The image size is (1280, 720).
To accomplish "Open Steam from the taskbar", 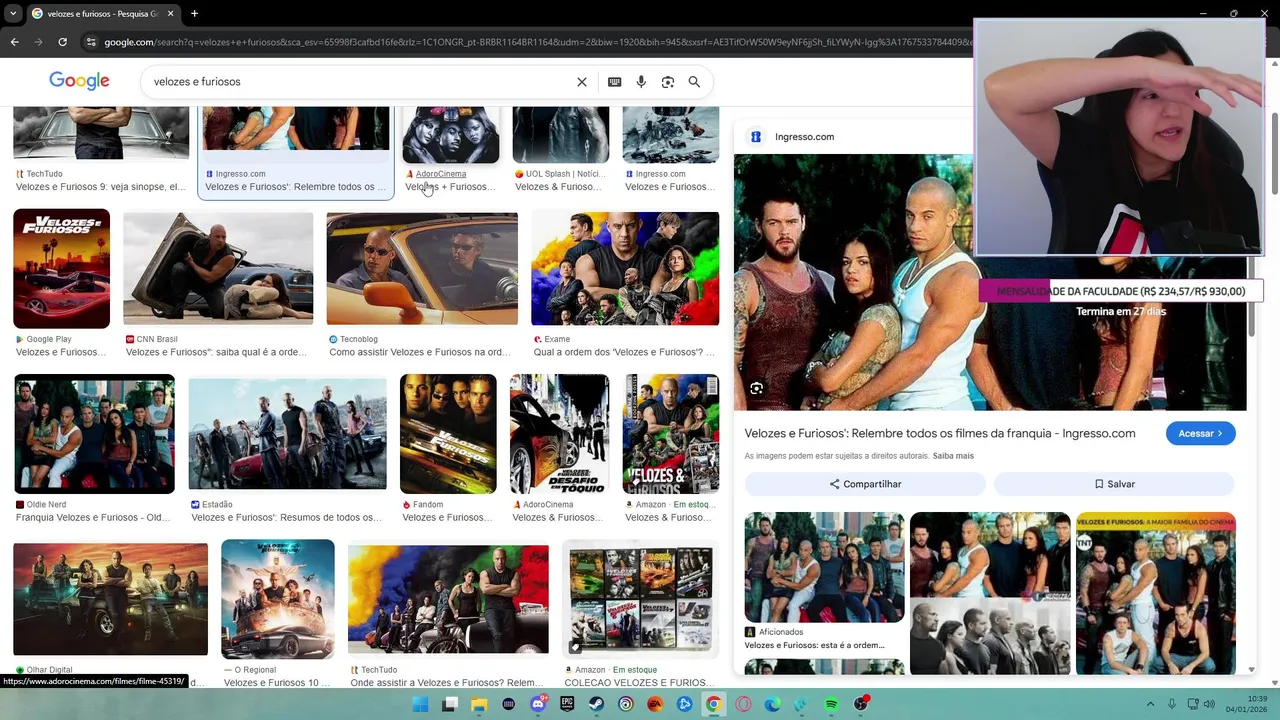I will pos(596,704).
